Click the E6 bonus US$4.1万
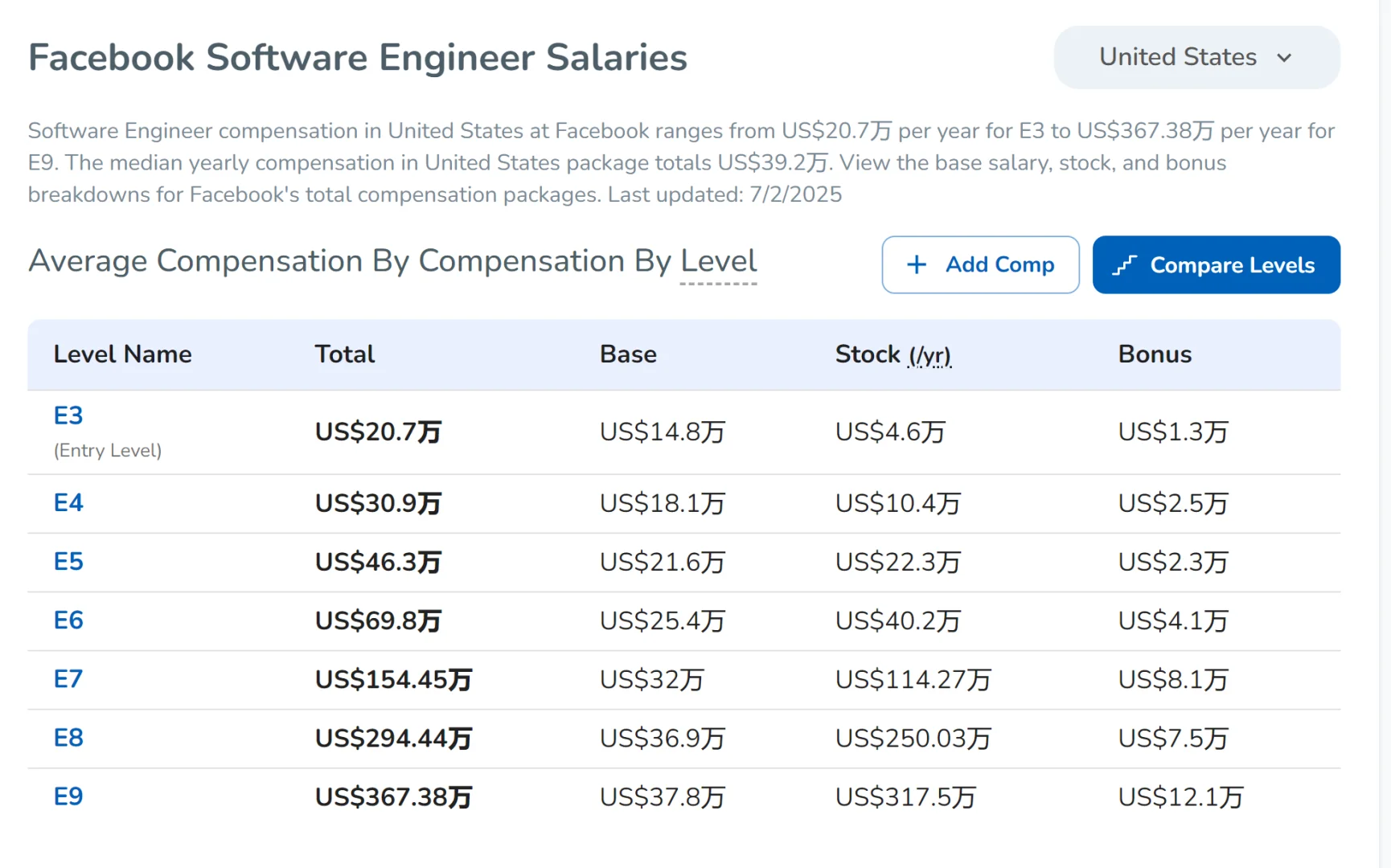Image resolution: width=1391 pixels, height=868 pixels. click(x=1173, y=620)
